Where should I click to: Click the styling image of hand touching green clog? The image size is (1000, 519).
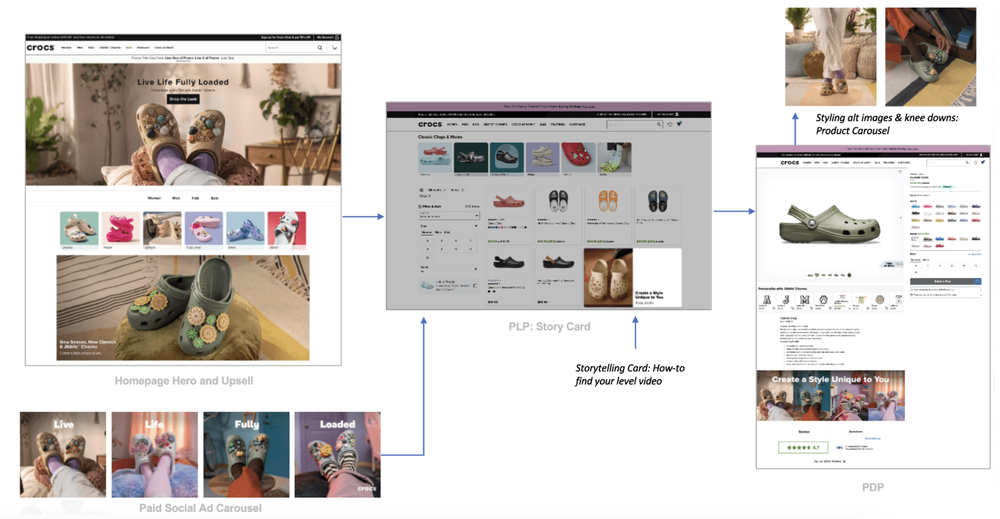[930, 57]
